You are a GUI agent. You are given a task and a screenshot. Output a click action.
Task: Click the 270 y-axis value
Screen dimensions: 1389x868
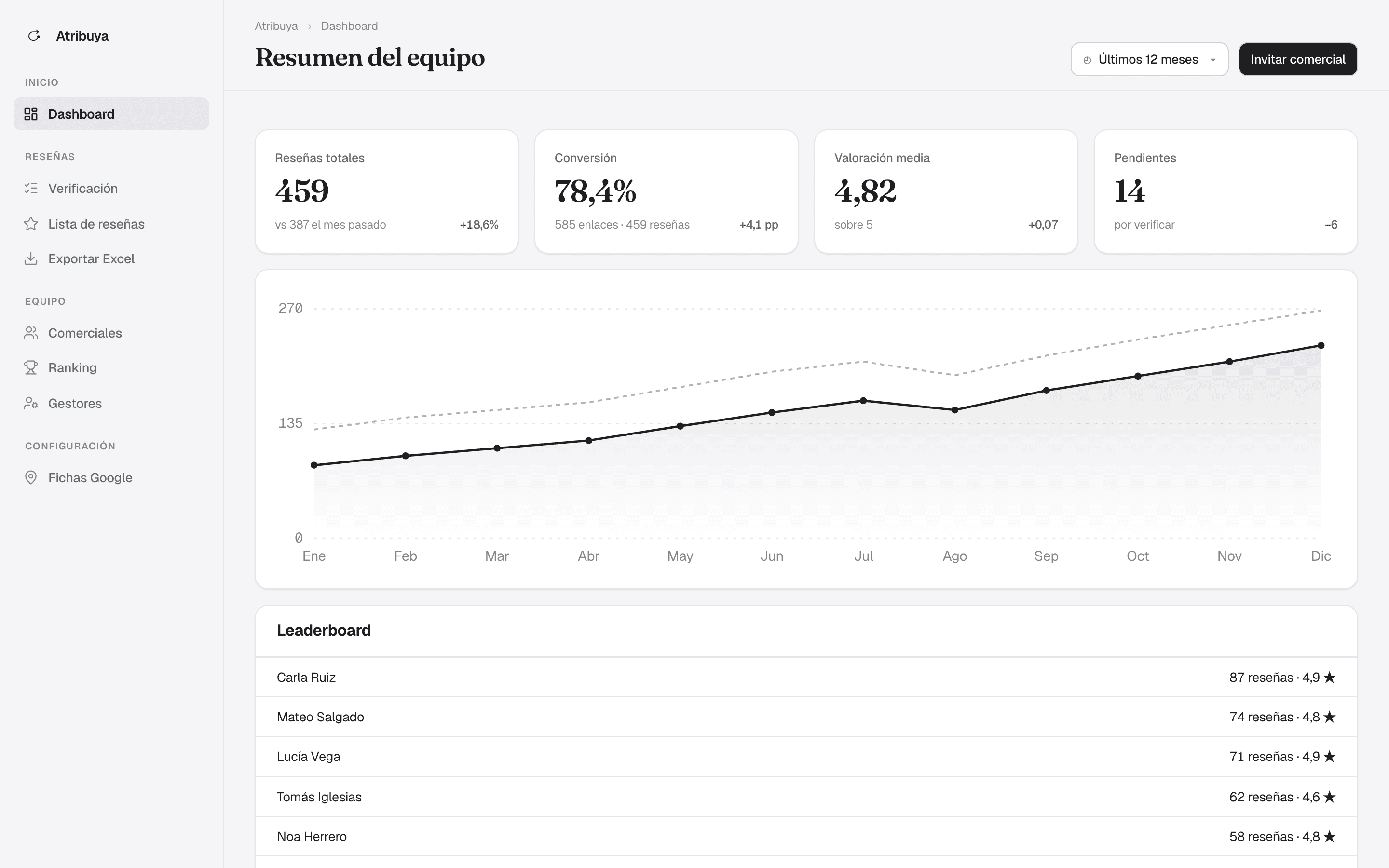290,308
